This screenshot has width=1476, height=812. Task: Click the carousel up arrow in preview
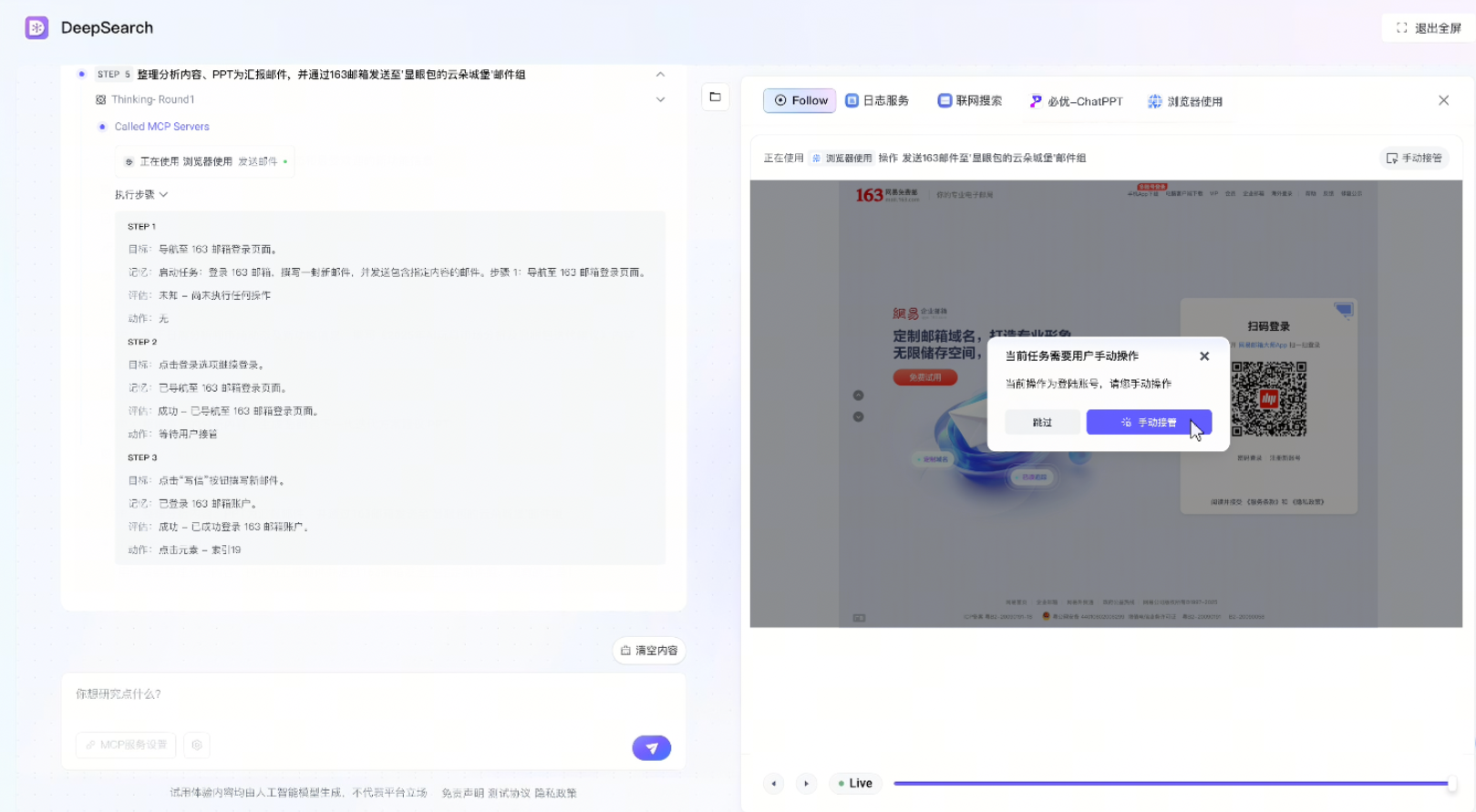point(858,396)
